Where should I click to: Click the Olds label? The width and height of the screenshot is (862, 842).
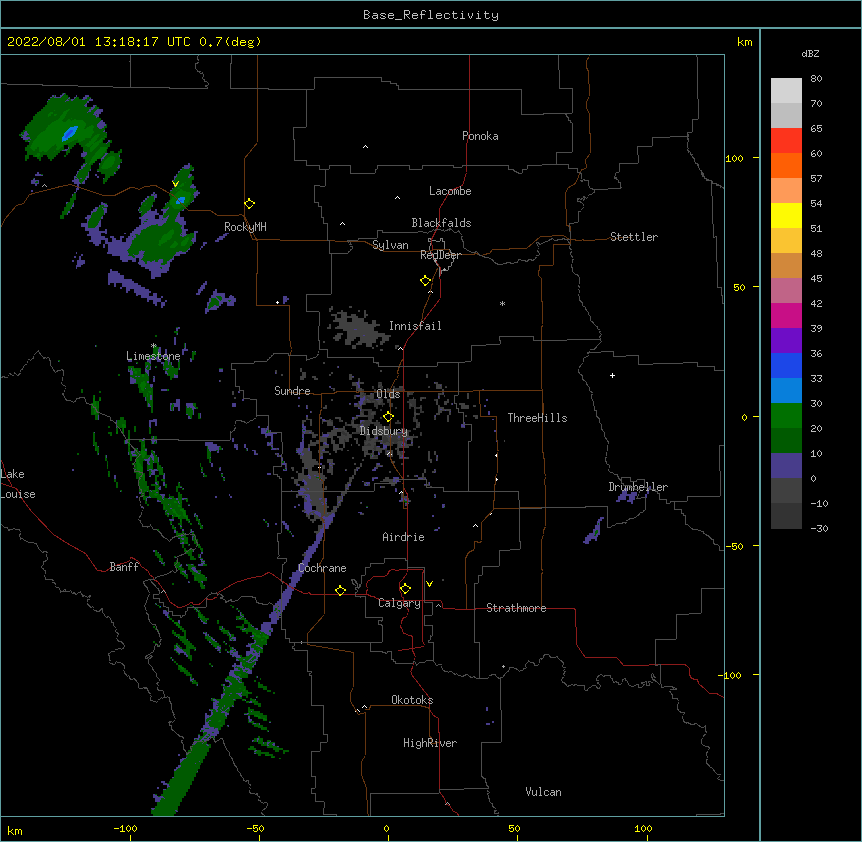[x=388, y=394]
